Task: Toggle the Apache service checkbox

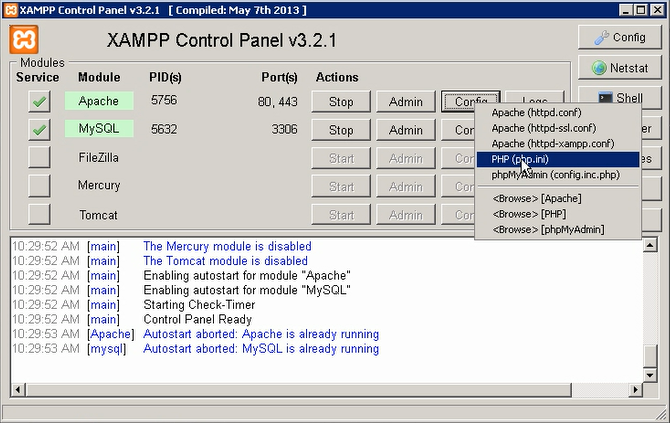Action: pyautogui.click(x=39, y=102)
